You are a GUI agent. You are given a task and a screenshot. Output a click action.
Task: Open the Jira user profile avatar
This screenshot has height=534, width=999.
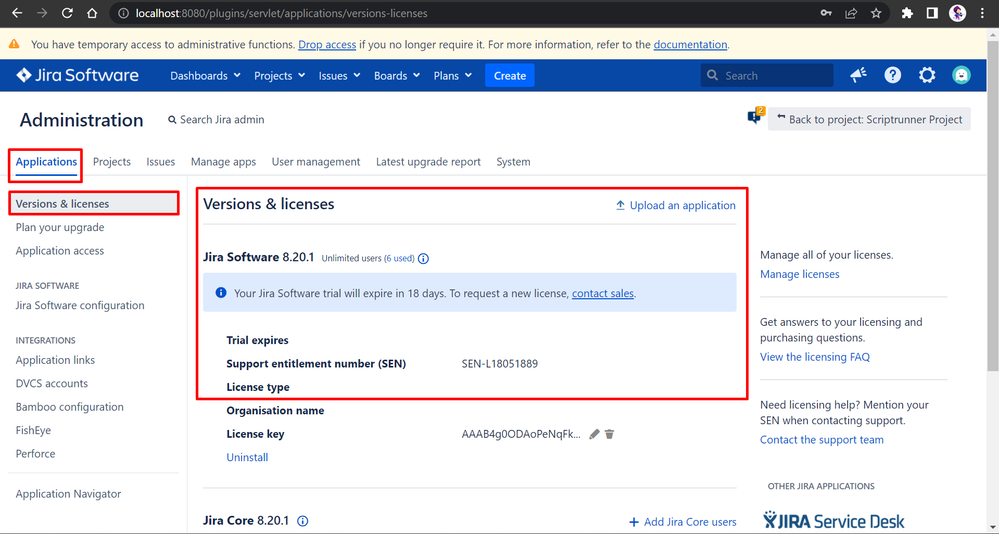click(961, 75)
